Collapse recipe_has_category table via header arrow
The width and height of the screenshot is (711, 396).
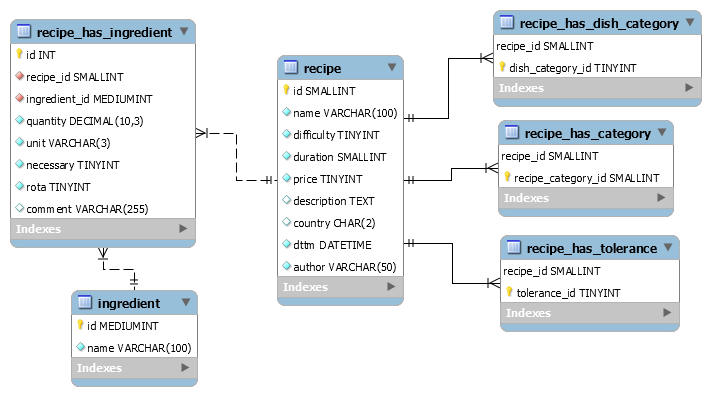point(662,132)
